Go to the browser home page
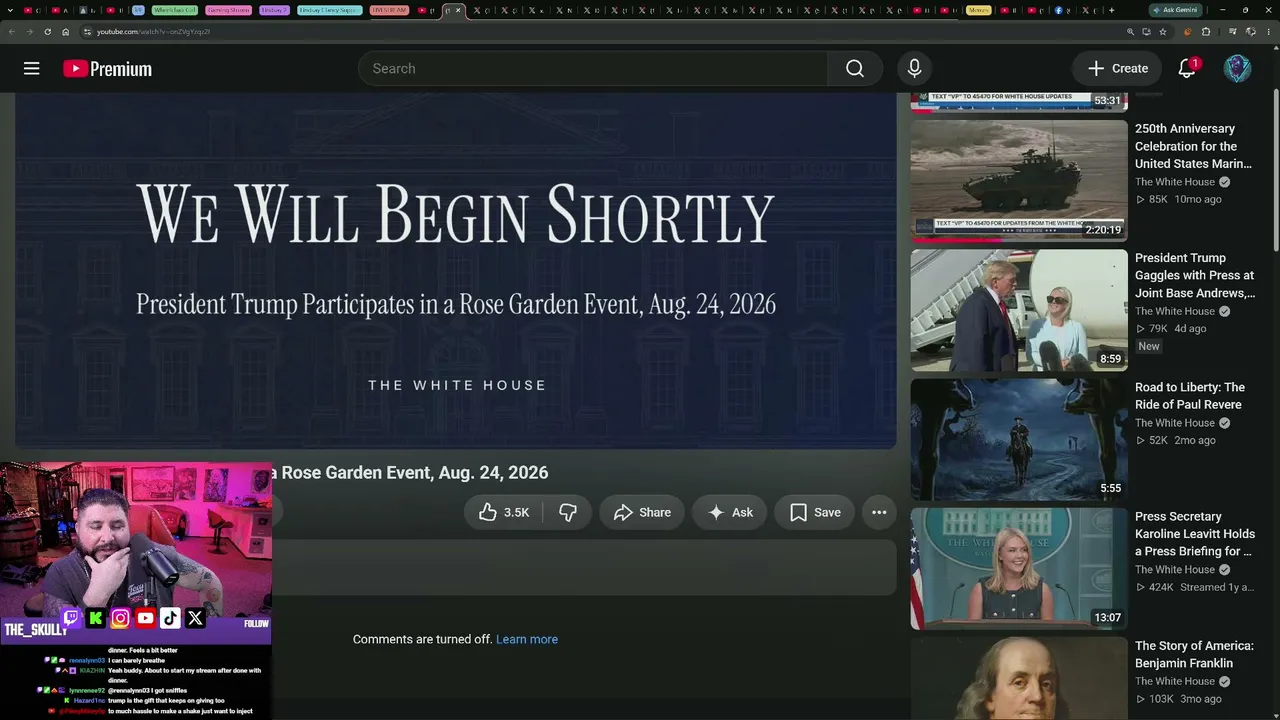The height and width of the screenshot is (720, 1280). point(66,31)
